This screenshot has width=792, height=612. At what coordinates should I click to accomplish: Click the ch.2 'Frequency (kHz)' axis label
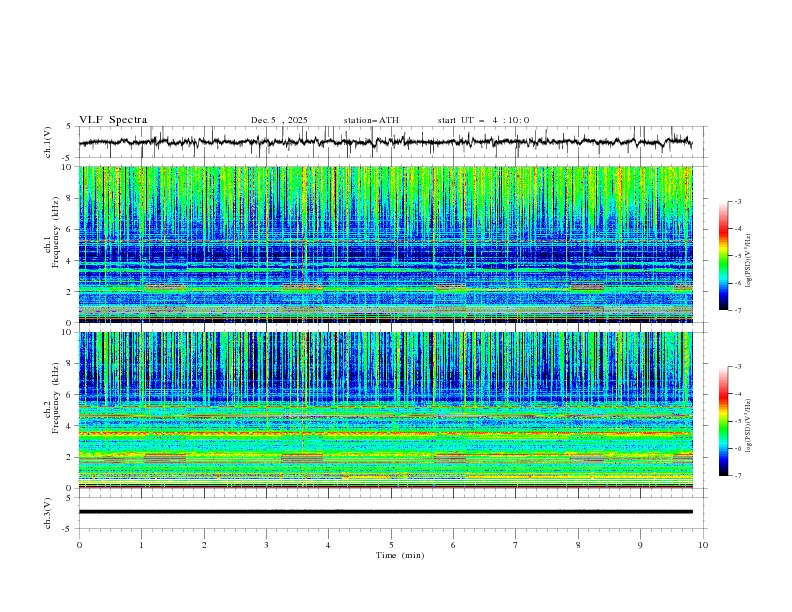pyautogui.click(x=56, y=397)
